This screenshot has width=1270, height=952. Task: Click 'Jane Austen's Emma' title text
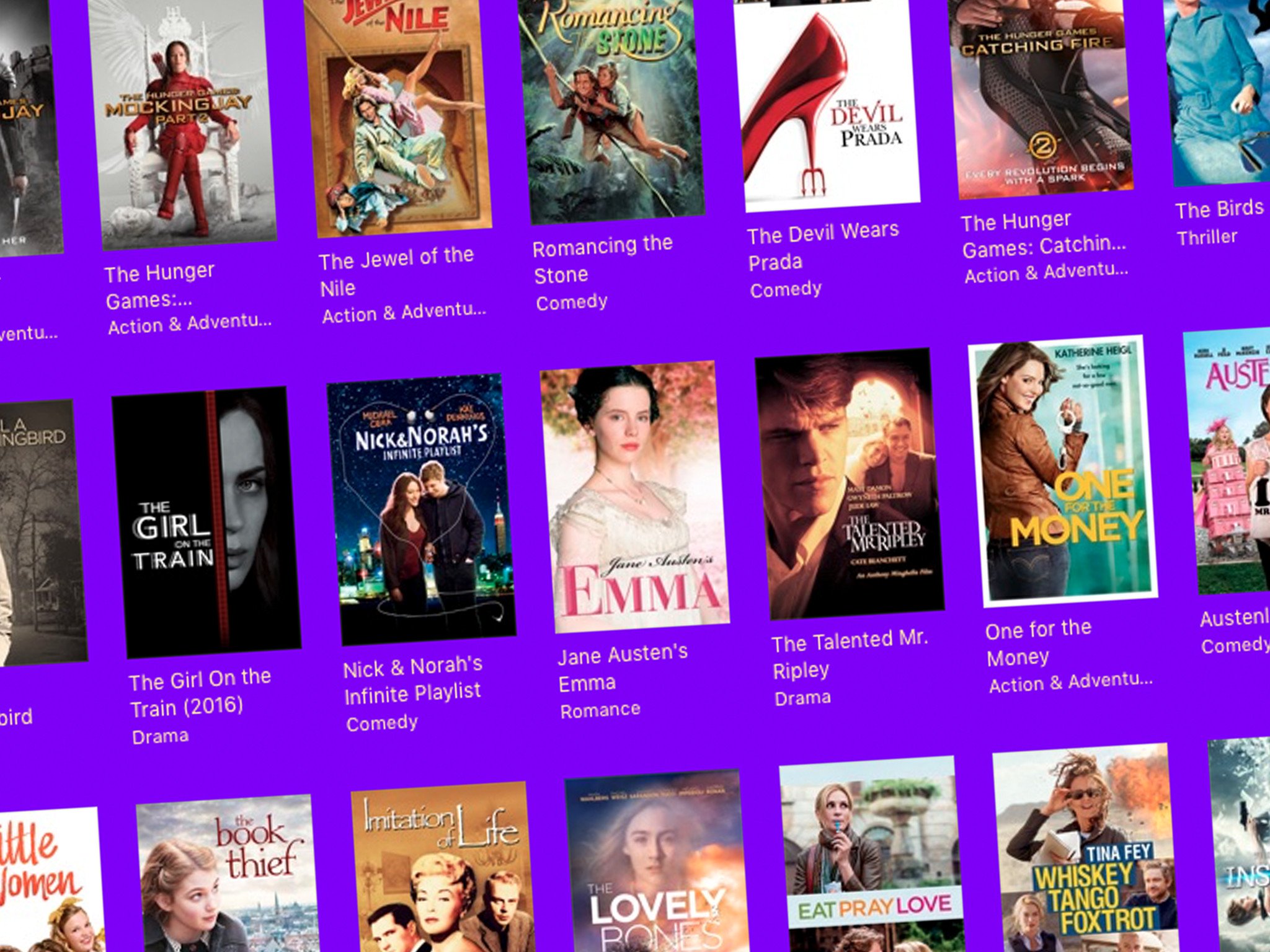click(x=623, y=668)
